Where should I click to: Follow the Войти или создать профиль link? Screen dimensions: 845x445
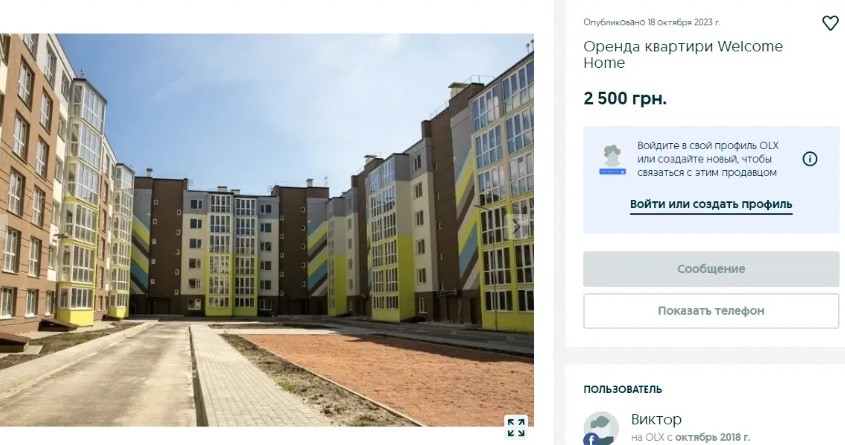(x=711, y=204)
